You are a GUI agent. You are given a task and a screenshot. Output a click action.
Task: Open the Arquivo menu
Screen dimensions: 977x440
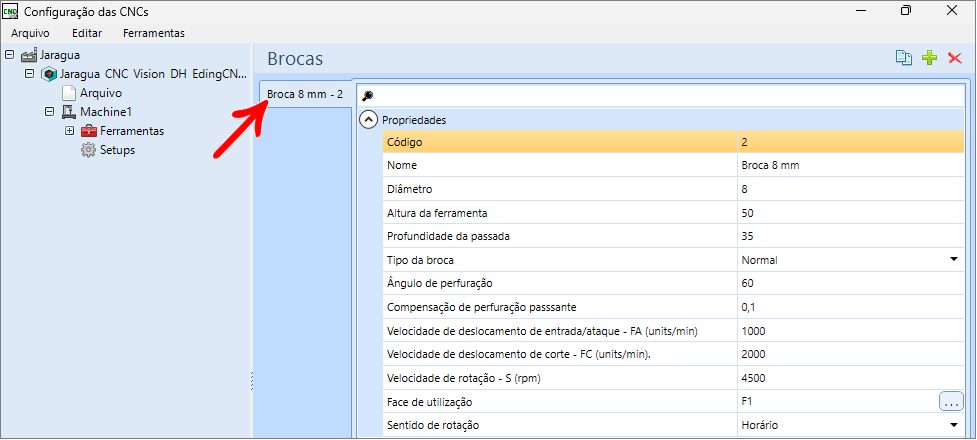pyautogui.click(x=30, y=33)
